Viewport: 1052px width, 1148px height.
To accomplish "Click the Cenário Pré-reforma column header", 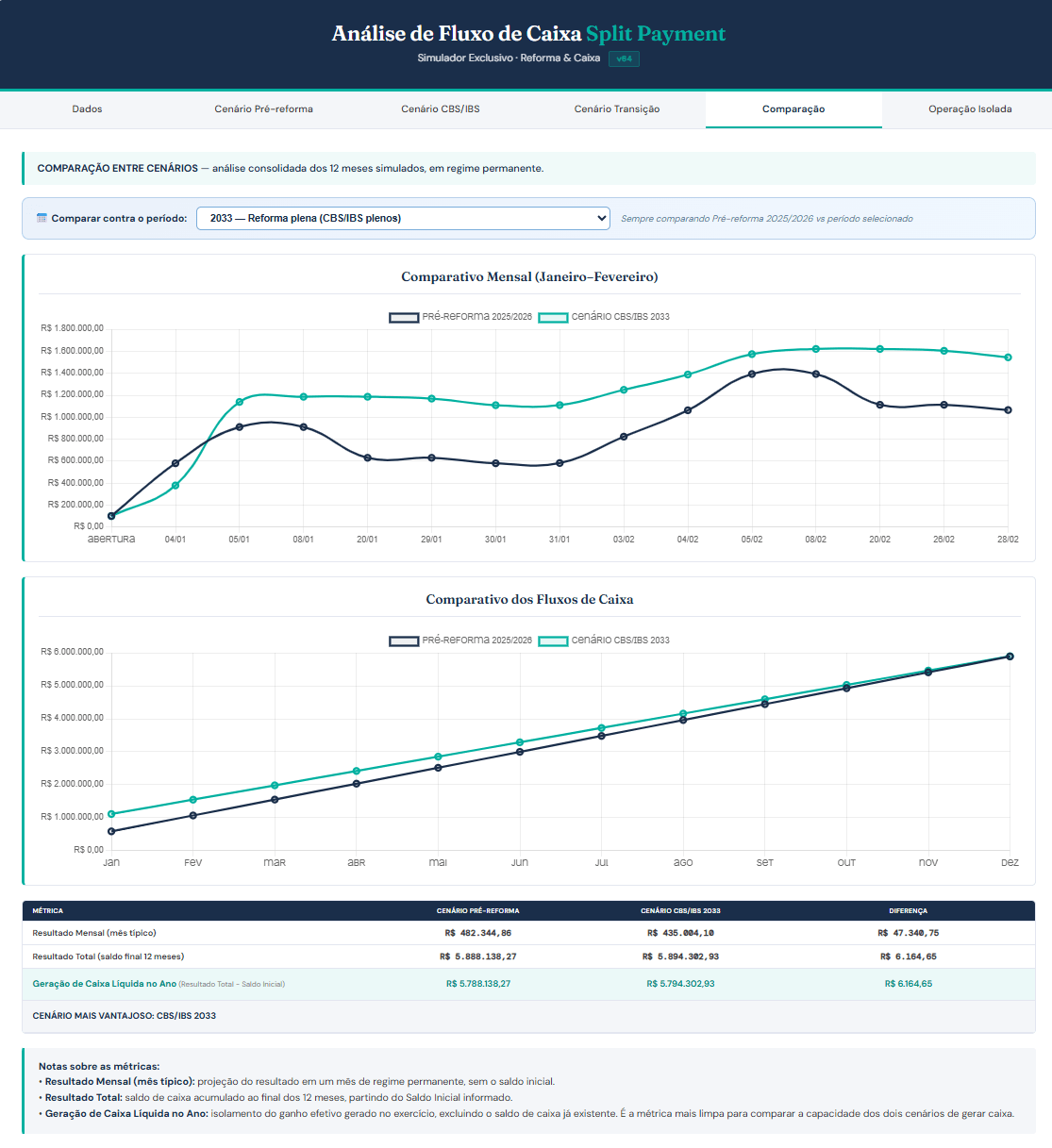I will click(x=477, y=911).
